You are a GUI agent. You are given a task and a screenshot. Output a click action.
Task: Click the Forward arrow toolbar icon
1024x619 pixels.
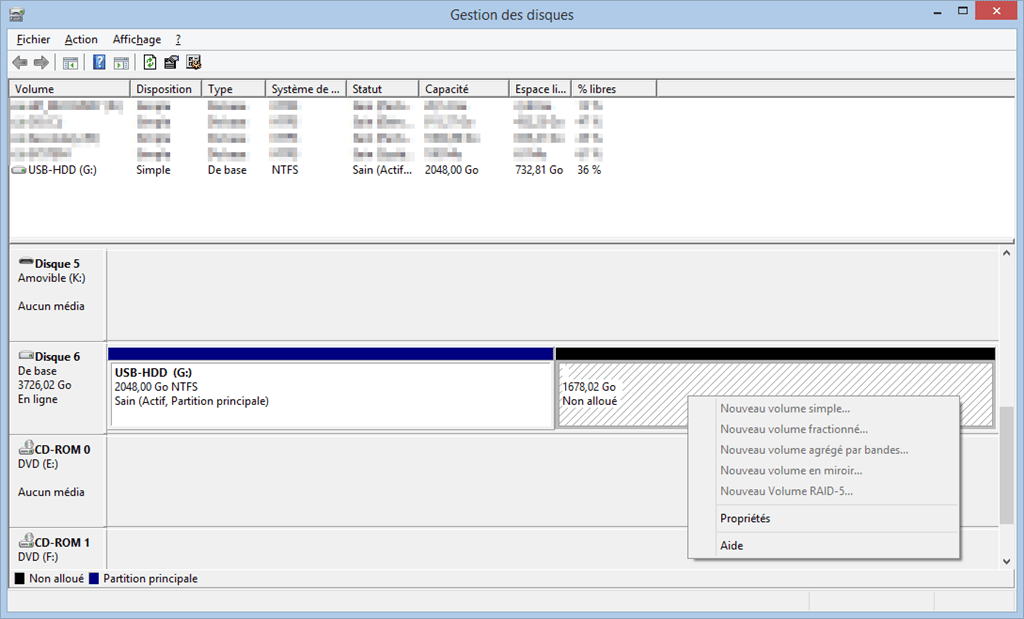click(x=41, y=63)
